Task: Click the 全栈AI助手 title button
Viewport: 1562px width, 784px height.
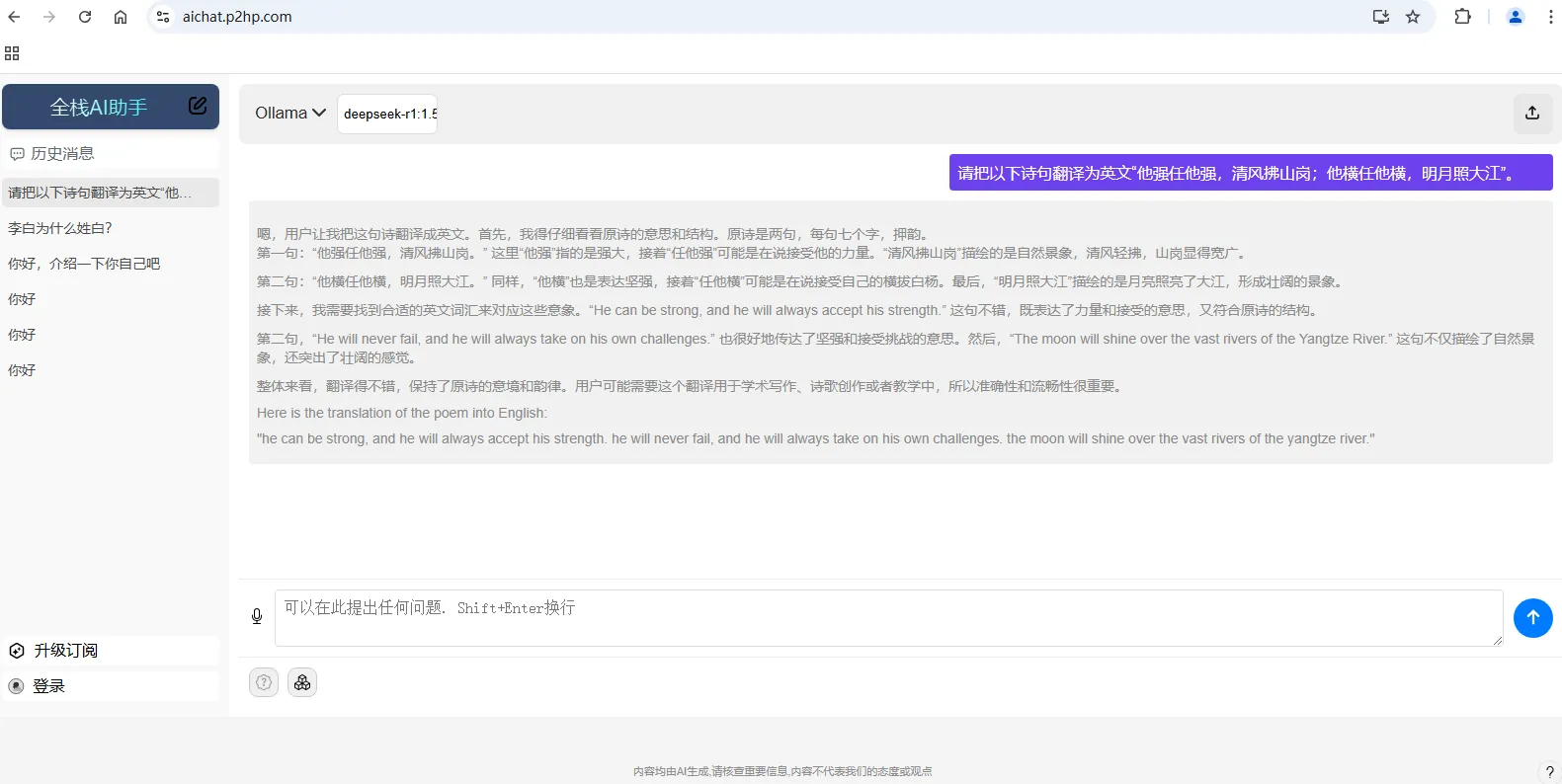Action: tap(99, 107)
